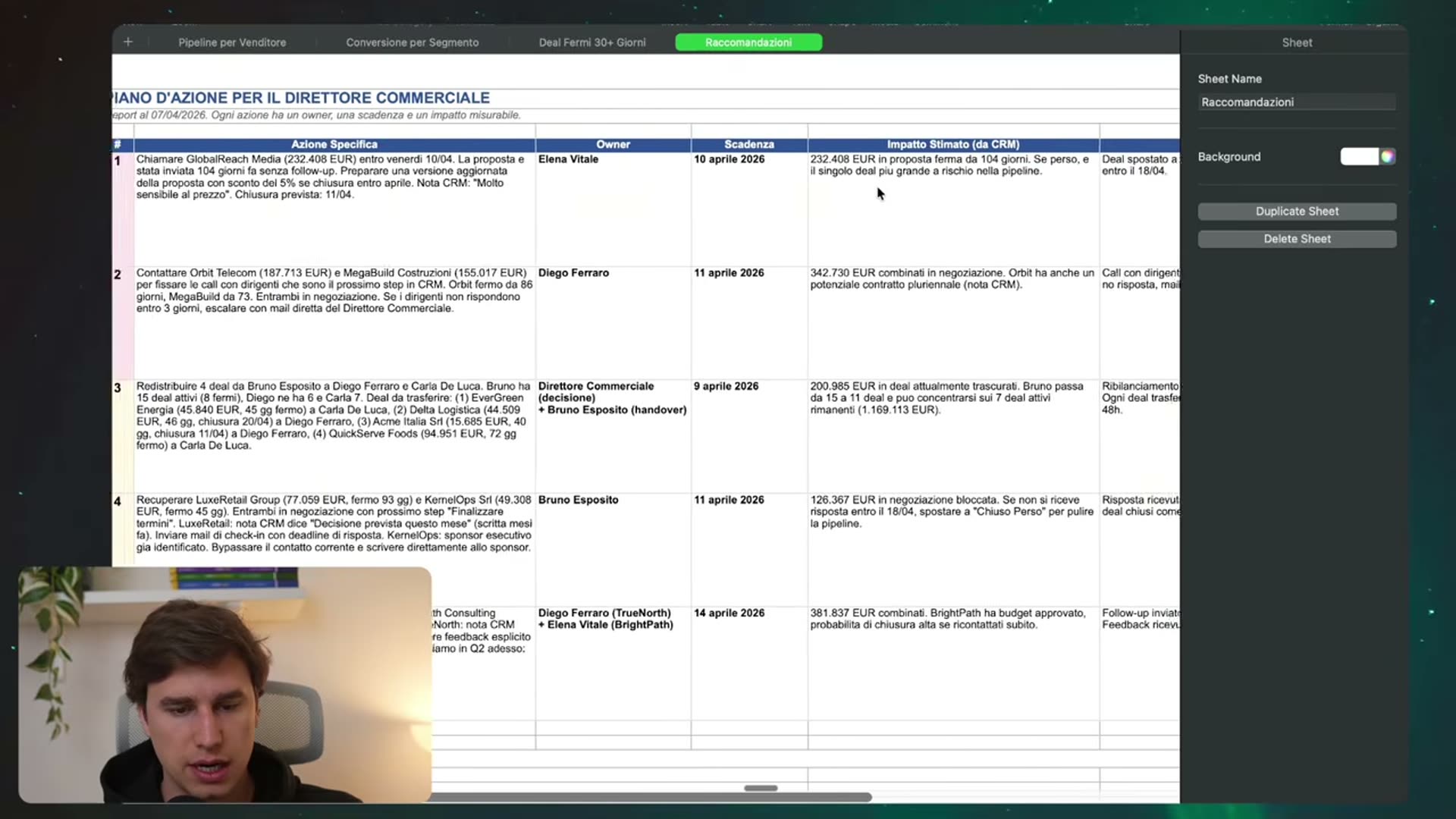Click the impact cell starting 381.837 EUR combinati
Image resolution: width=1456 pixels, height=819 pixels.
click(x=953, y=664)
